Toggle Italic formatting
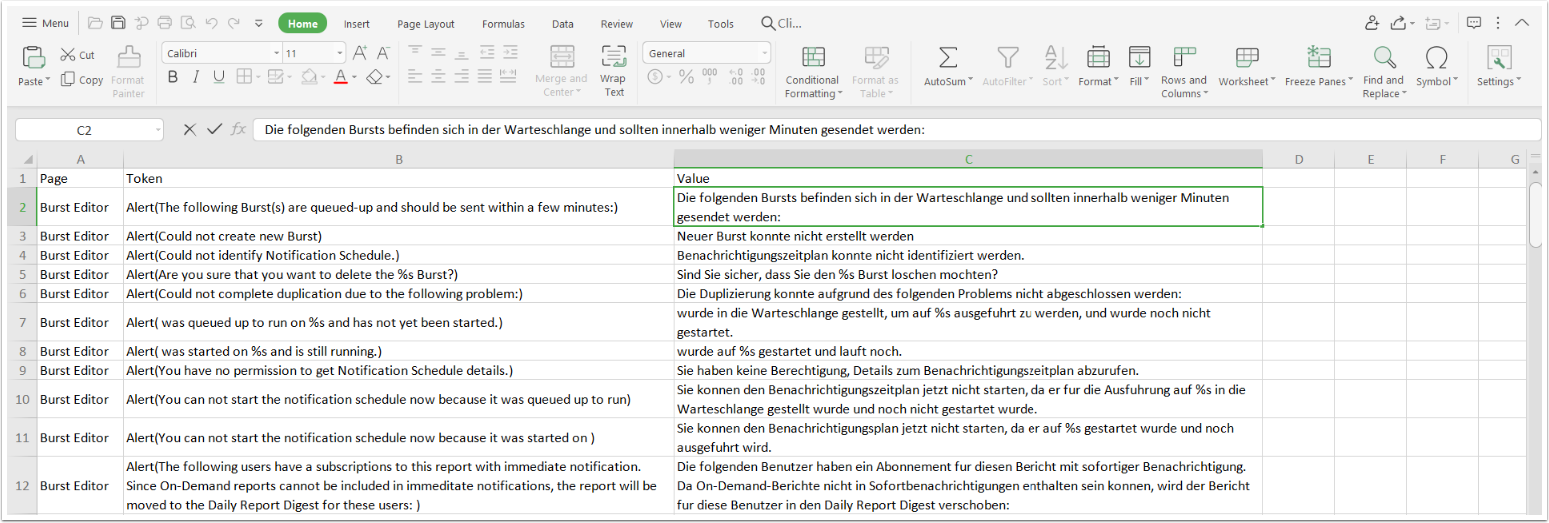Image resolution: width=1549 pixels, height=523 pixels. coord(195,77)
